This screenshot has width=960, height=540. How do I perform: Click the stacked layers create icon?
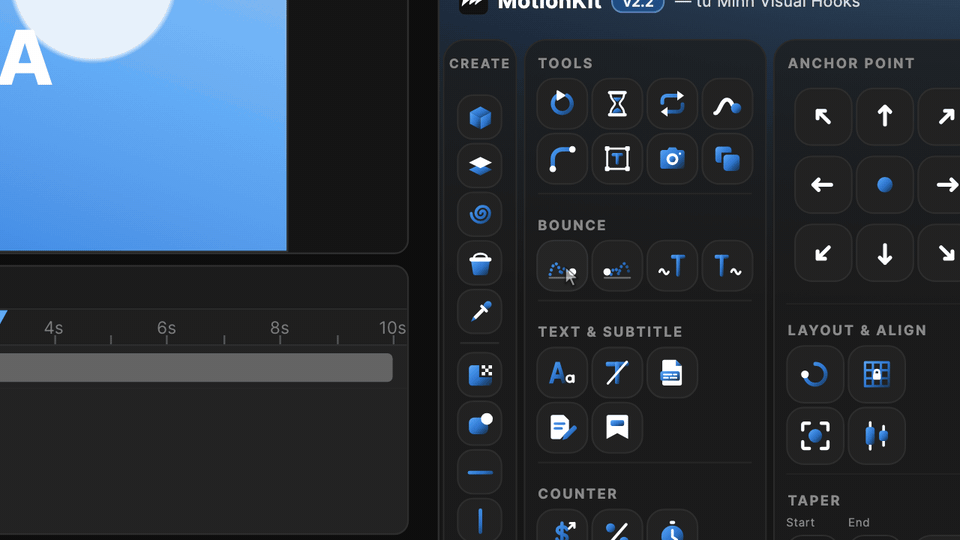[x=480, y=165]
